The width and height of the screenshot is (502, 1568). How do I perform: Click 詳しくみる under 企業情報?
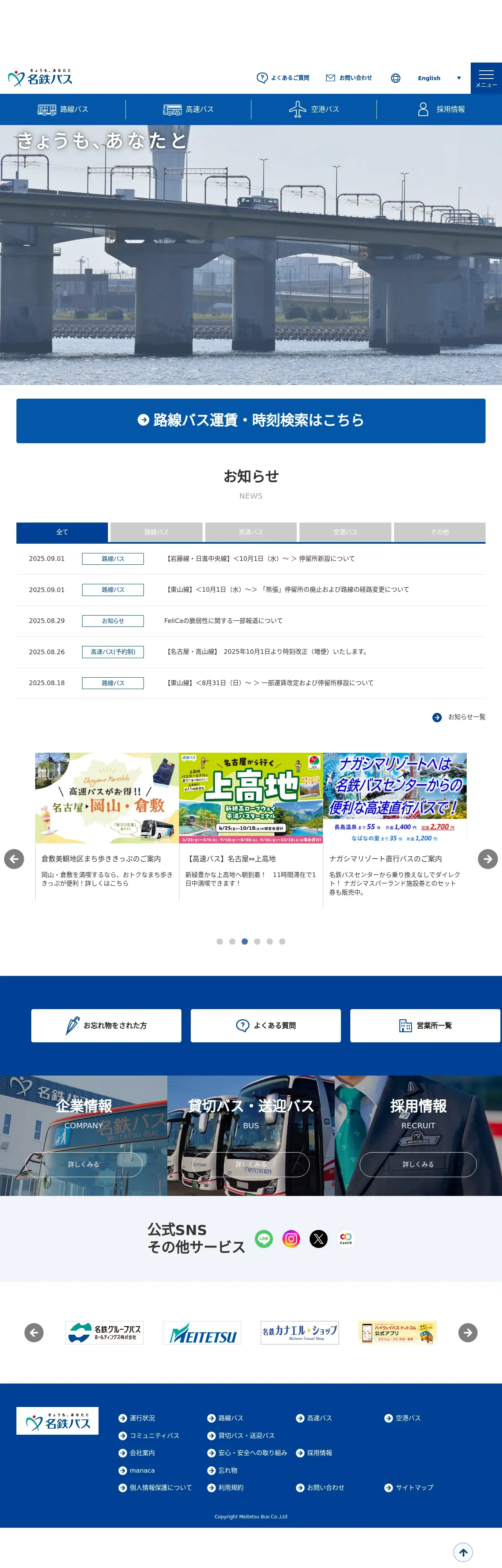coord(83,1164)
